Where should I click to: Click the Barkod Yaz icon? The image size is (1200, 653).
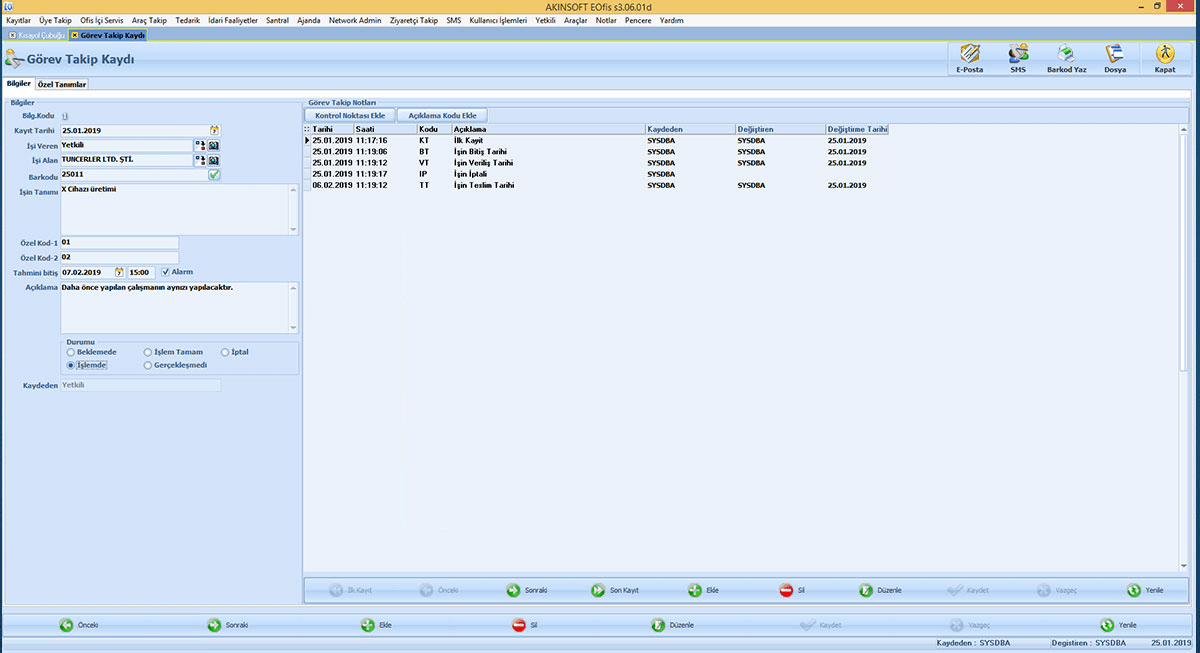pyautogui.click(x=1066, y=59)
